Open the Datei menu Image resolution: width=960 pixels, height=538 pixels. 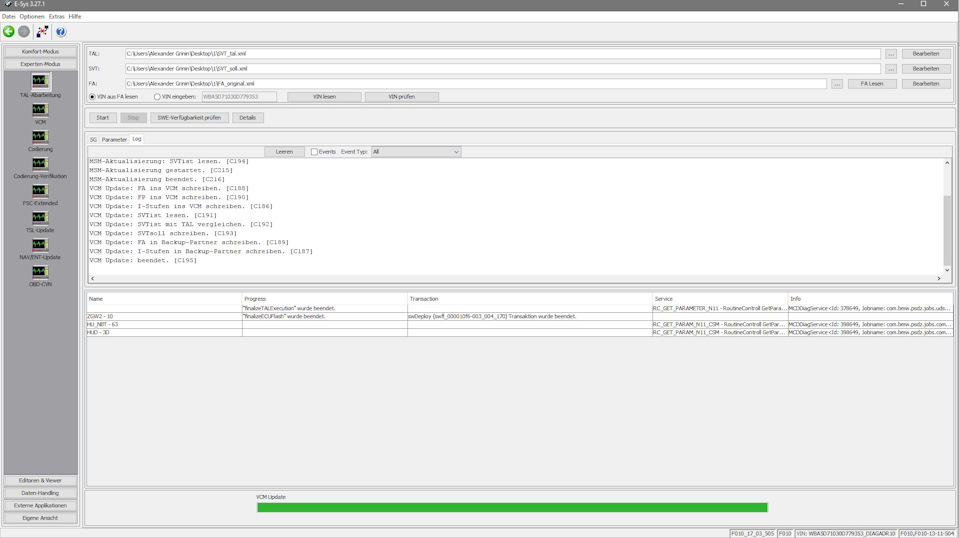tap(9, 17)
